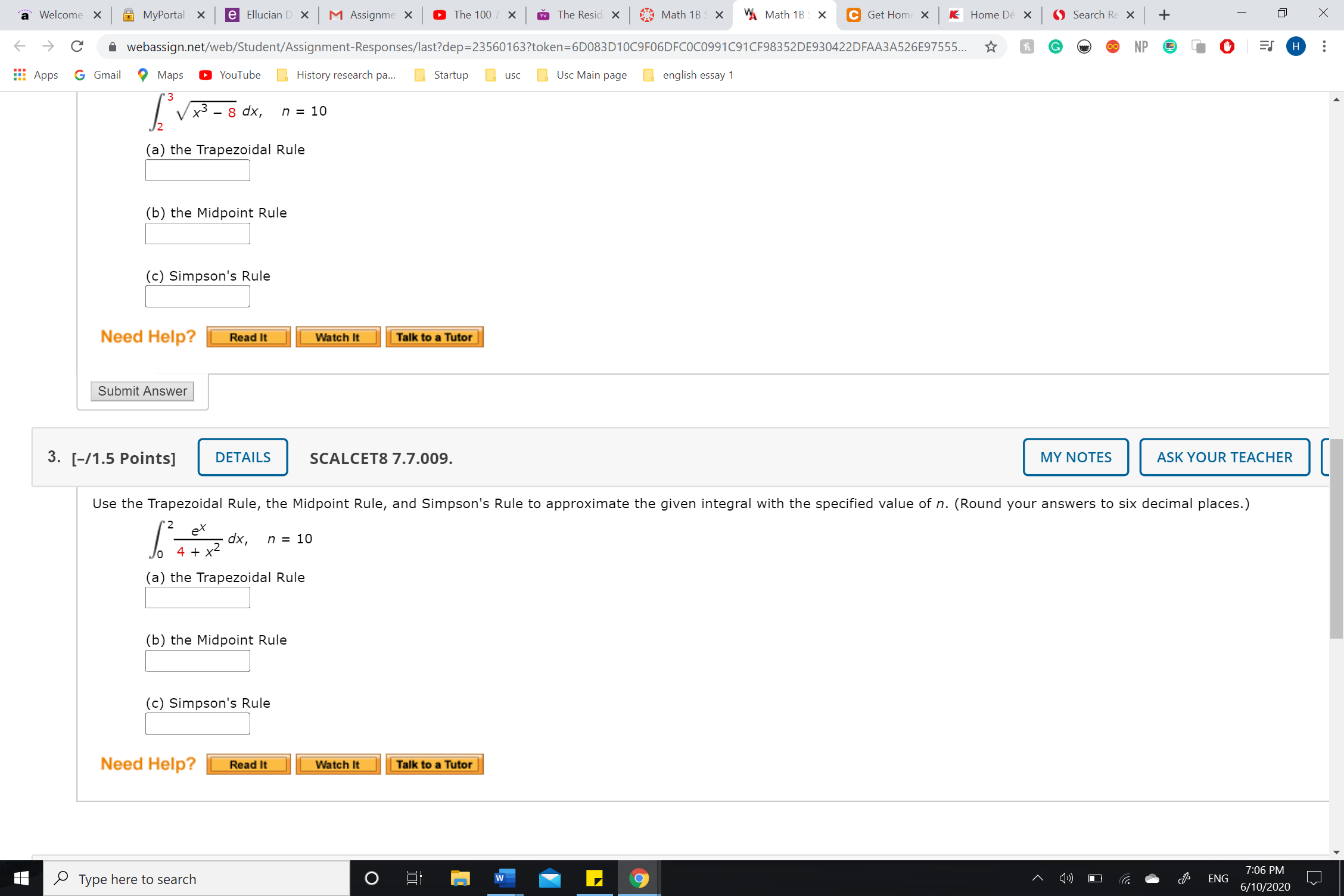The width and height of the screenshot is (1344, 896).
Task: Open the Chrome three-dot menu
Action: pos(1324,46)
